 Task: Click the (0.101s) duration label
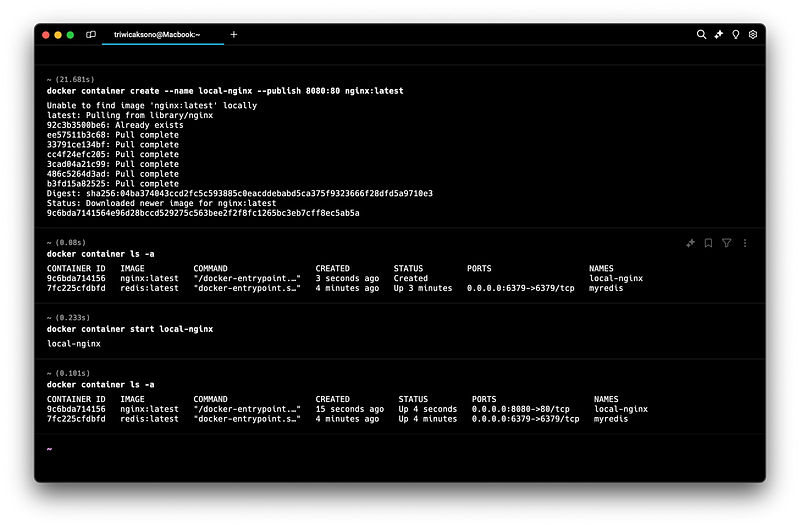(x=72, y=373)
